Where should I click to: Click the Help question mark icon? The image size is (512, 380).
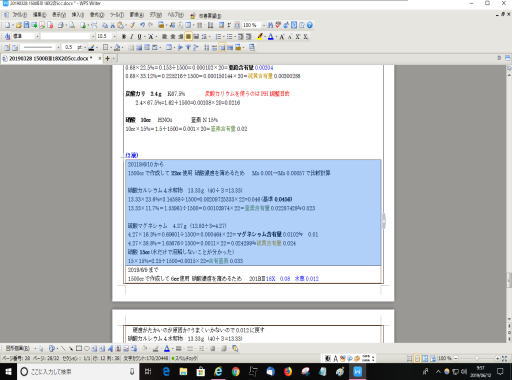pos(310,25)
